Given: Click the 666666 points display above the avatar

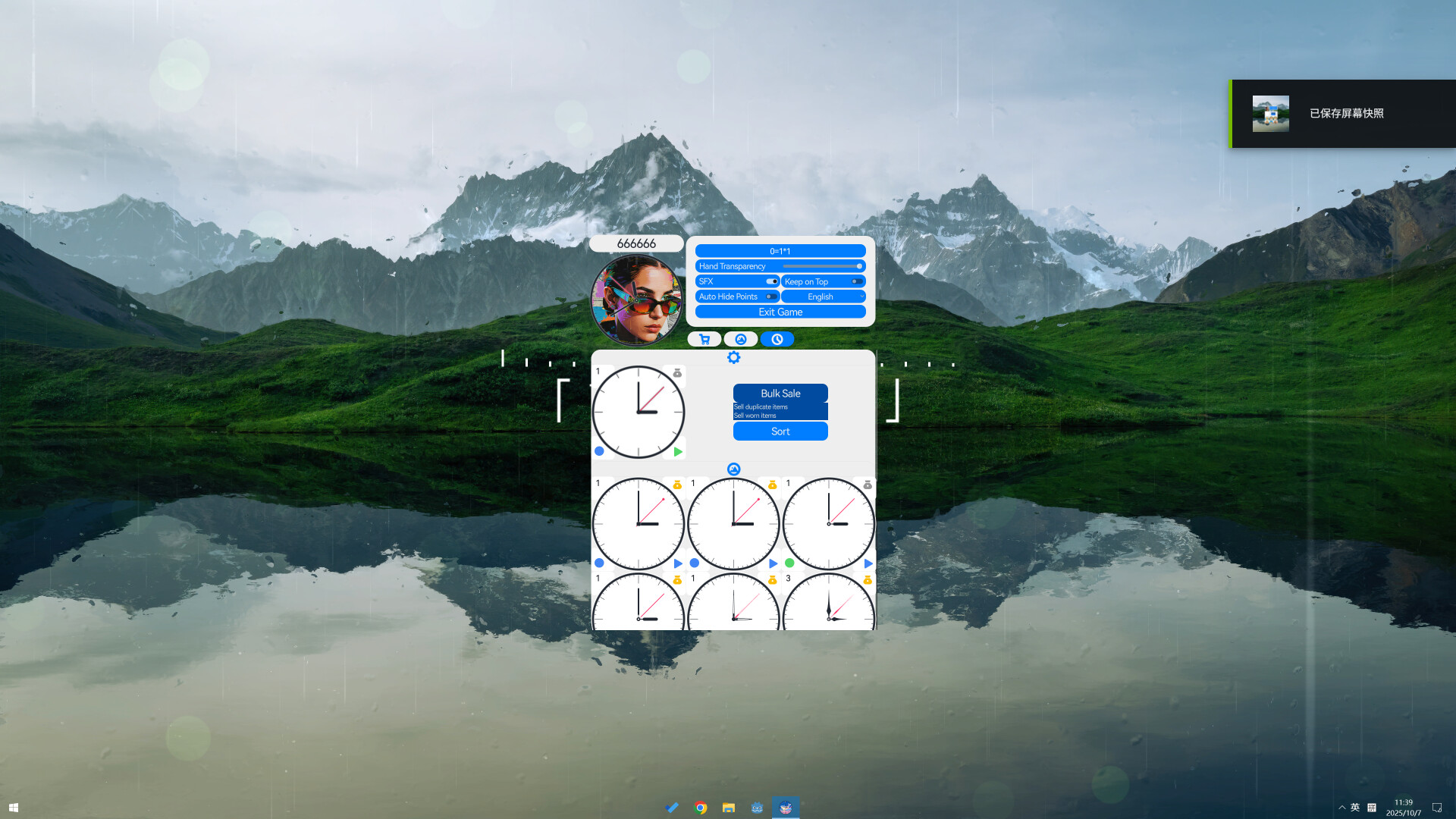Looking at the screenshot, I should (x=637, y=243).
